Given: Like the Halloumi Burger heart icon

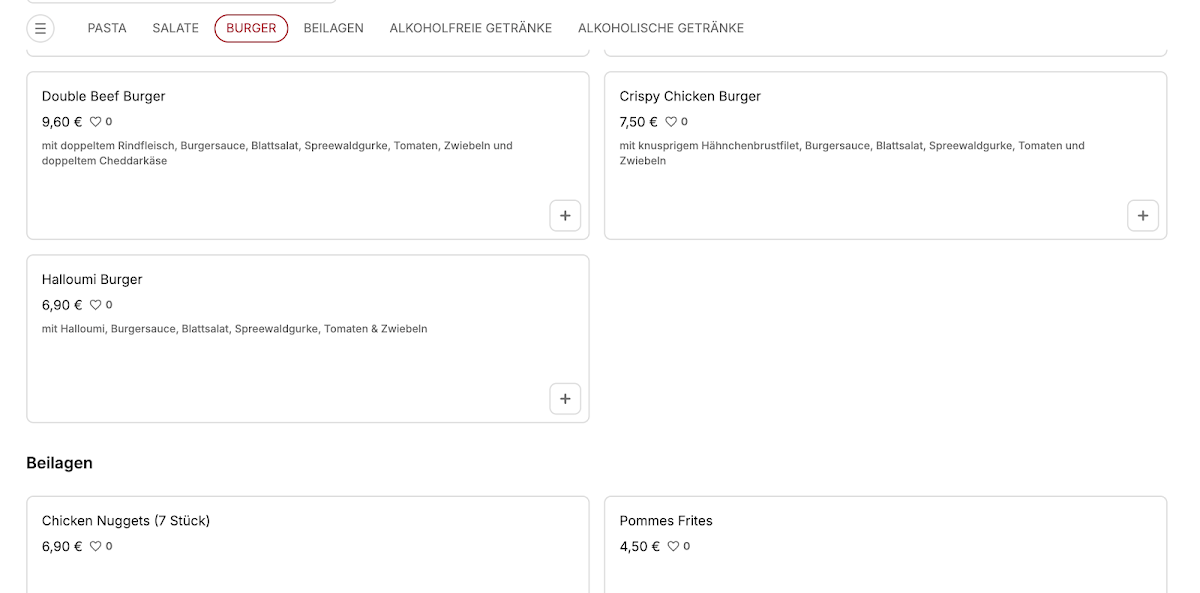Looking at the screenshot, I should click(x=96, y=305).
